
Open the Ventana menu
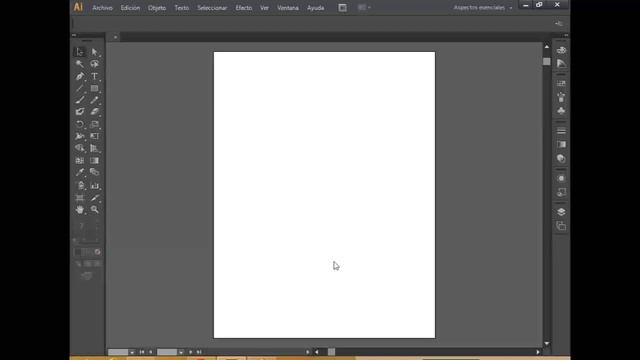click(288, 8)
